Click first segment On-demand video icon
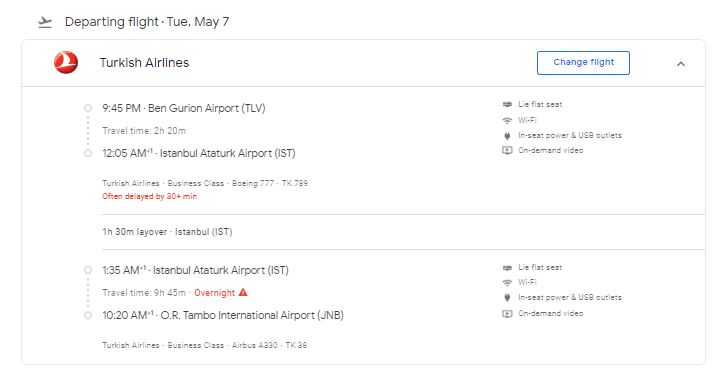 point(507,150)
